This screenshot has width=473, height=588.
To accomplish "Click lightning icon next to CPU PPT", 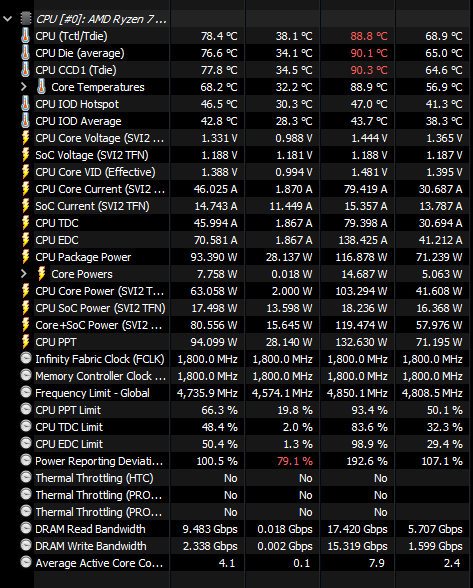I will [x=26, y=342].
